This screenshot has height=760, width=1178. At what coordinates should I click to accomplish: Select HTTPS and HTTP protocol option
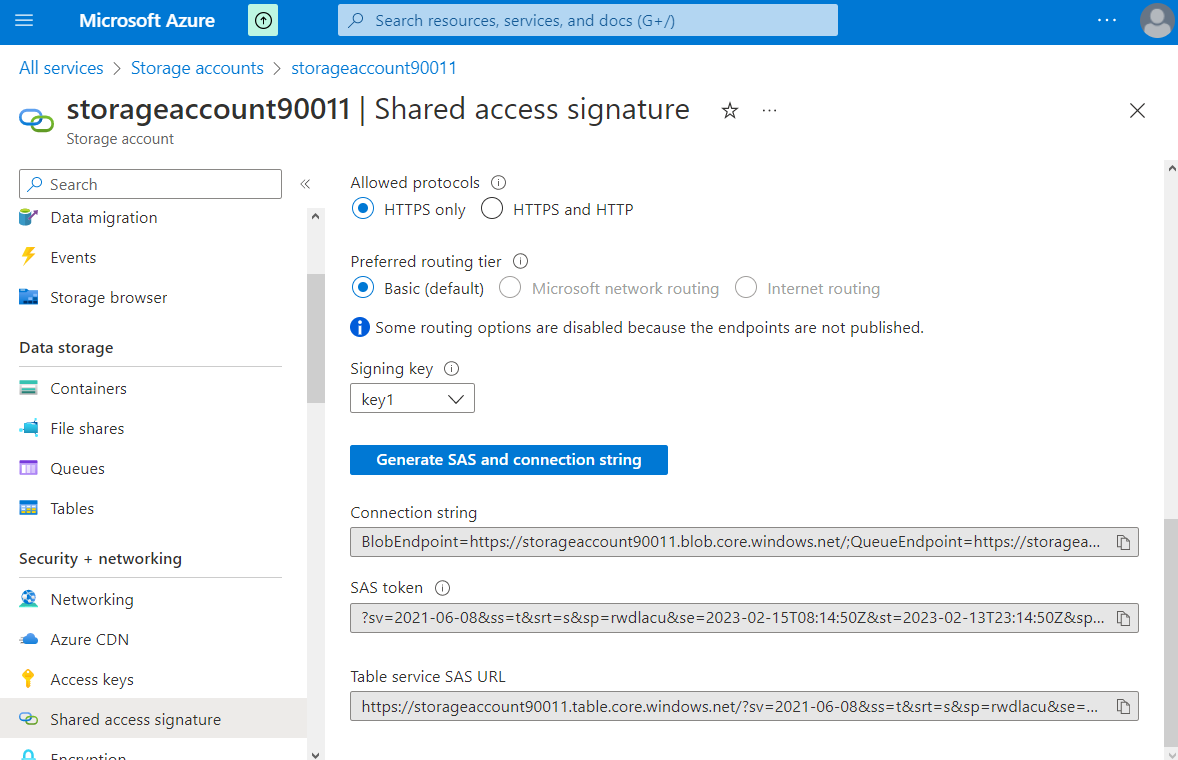[492, 209]
